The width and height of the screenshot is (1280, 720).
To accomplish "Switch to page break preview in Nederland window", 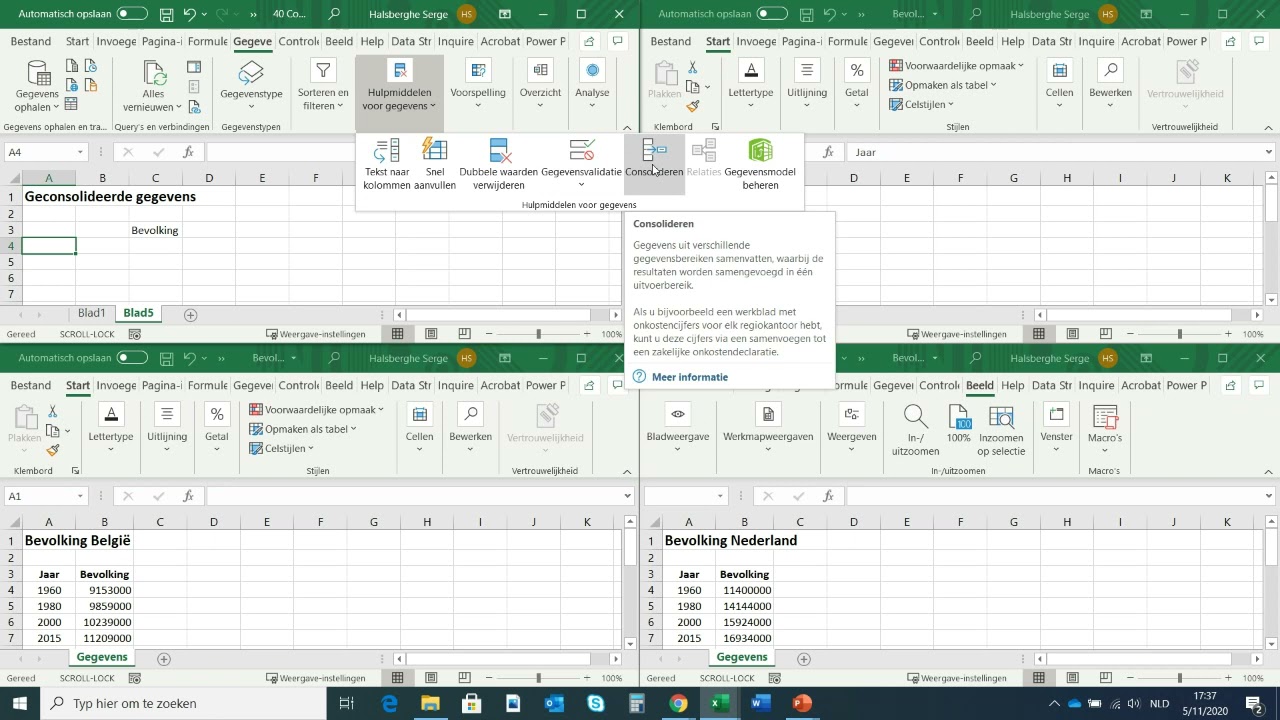I will click(1105, 678).
